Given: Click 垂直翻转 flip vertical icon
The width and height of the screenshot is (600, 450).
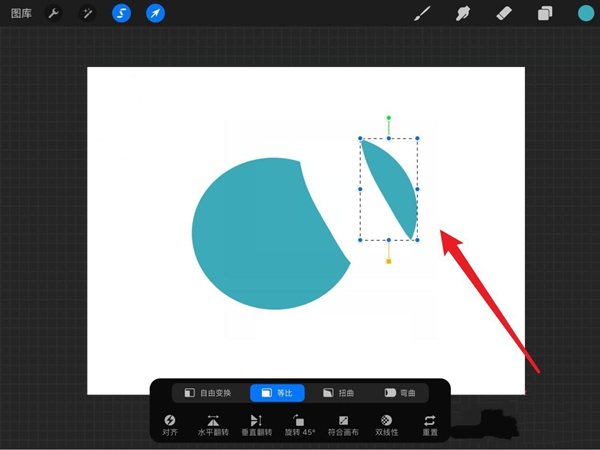Looking at the screenshot, I should click(256, 426).
